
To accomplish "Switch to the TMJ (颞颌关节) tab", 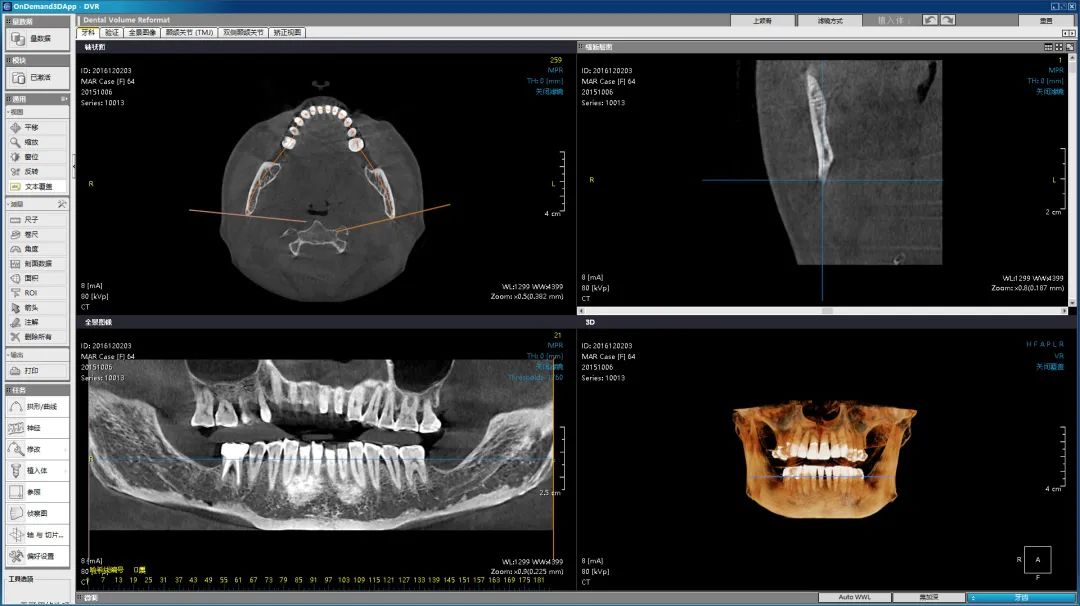I will point(189,32).
